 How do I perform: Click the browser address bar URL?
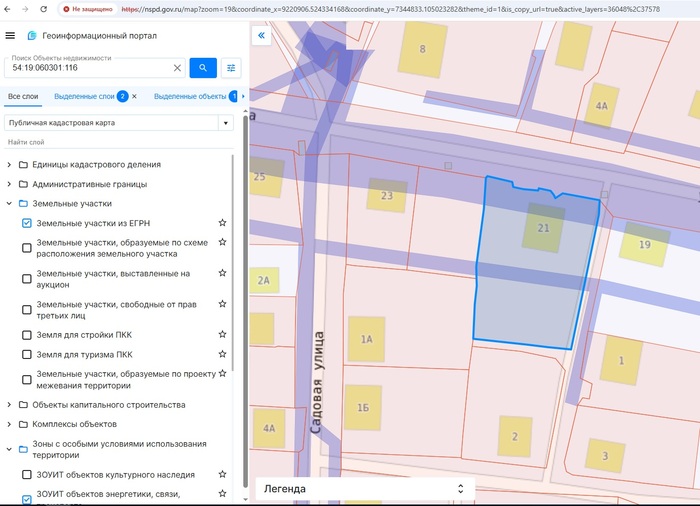[391, 9]
